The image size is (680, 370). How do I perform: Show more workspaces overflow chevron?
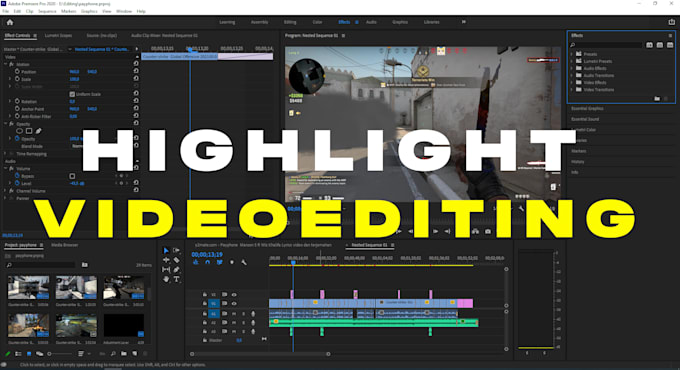[464, 22]
